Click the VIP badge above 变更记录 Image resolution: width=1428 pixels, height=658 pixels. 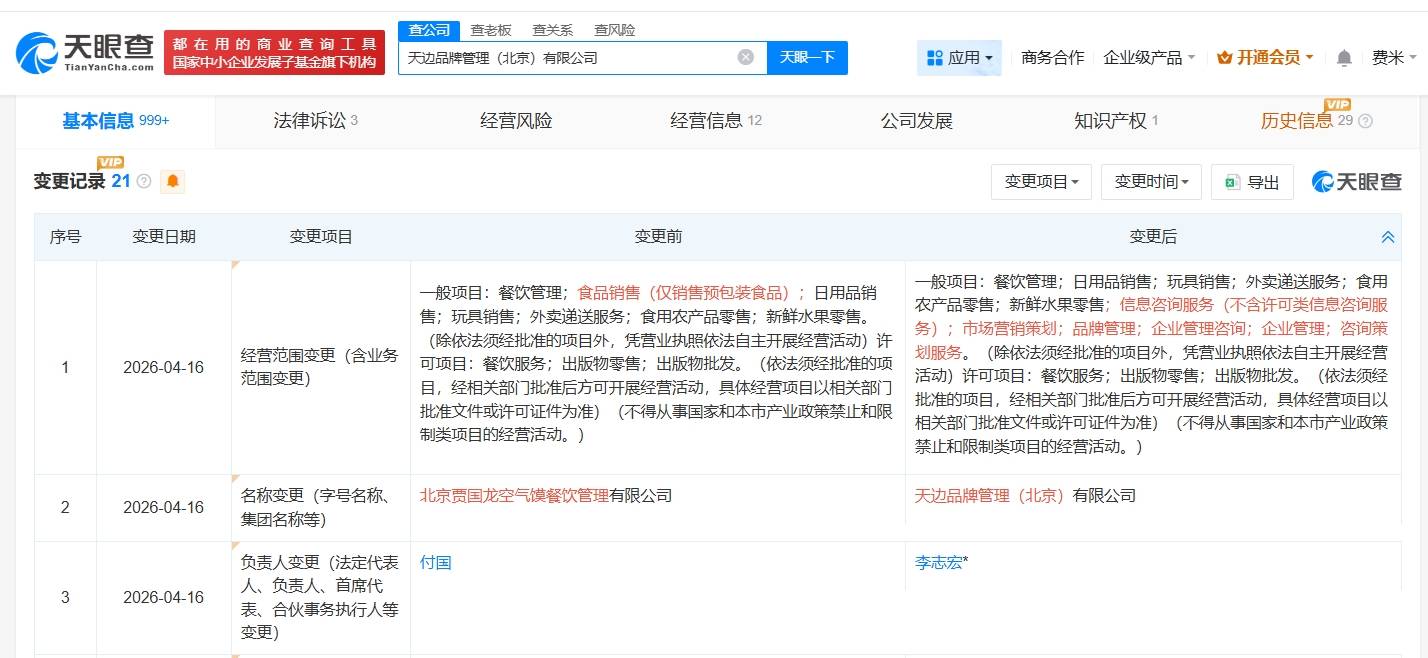110,162
